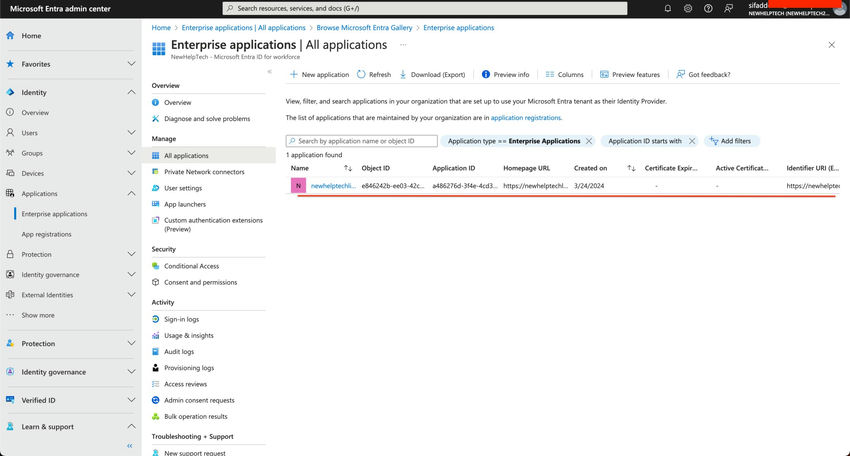Open the newhelptechli... application link

pyautogui.click(x=333, y=185)
